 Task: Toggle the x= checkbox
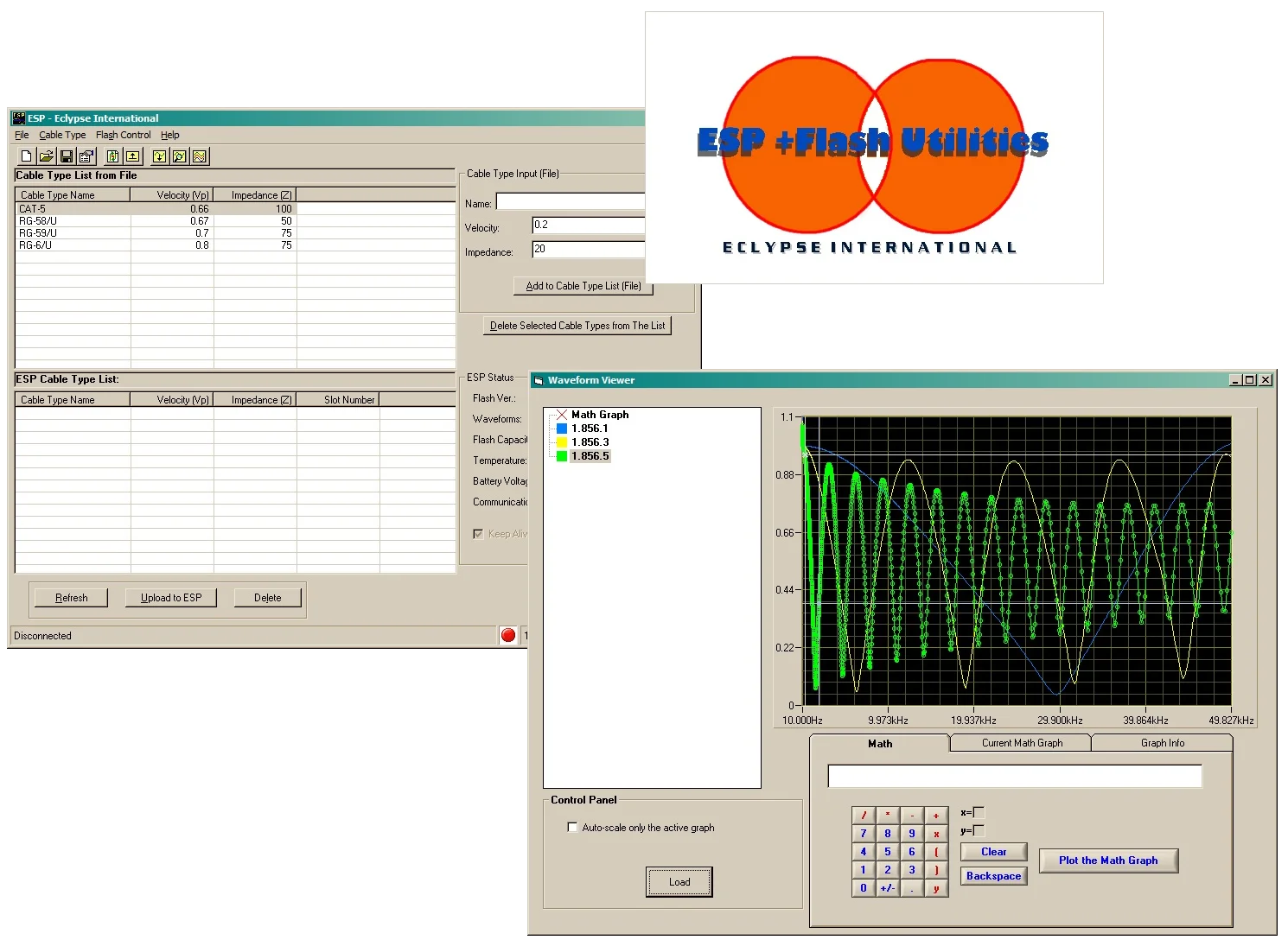coord(979,812)
